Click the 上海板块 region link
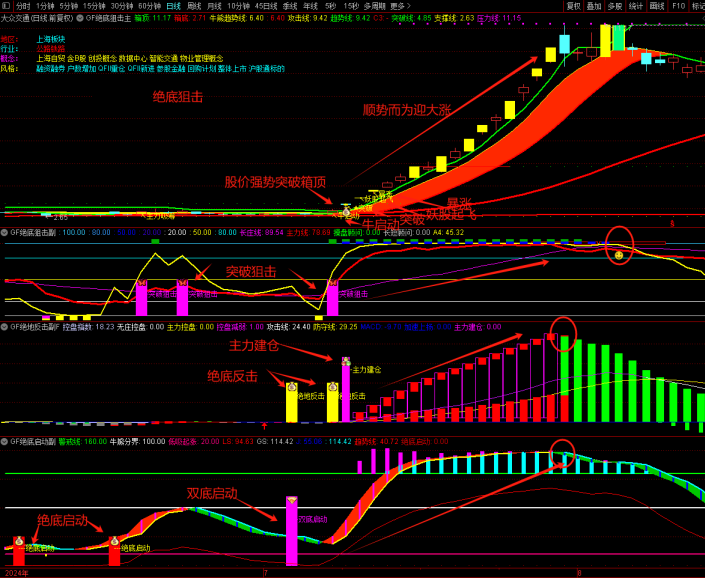705x578 pixels. click(x=50, y=38)
